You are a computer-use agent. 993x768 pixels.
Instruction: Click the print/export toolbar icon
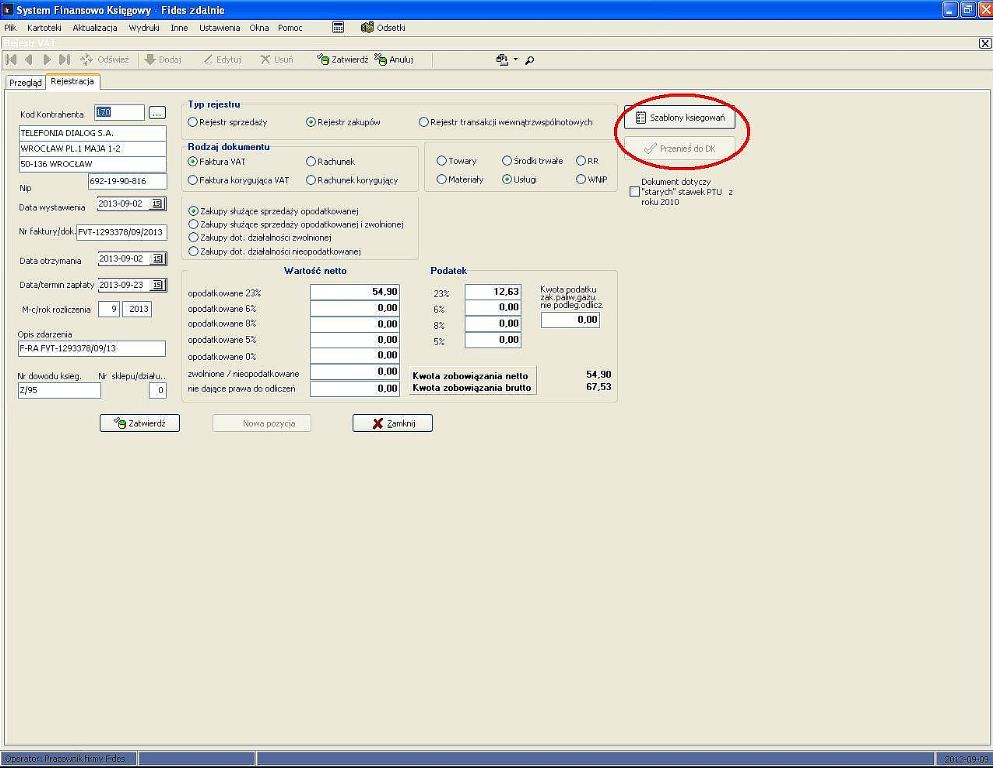(x=502, y=60)
